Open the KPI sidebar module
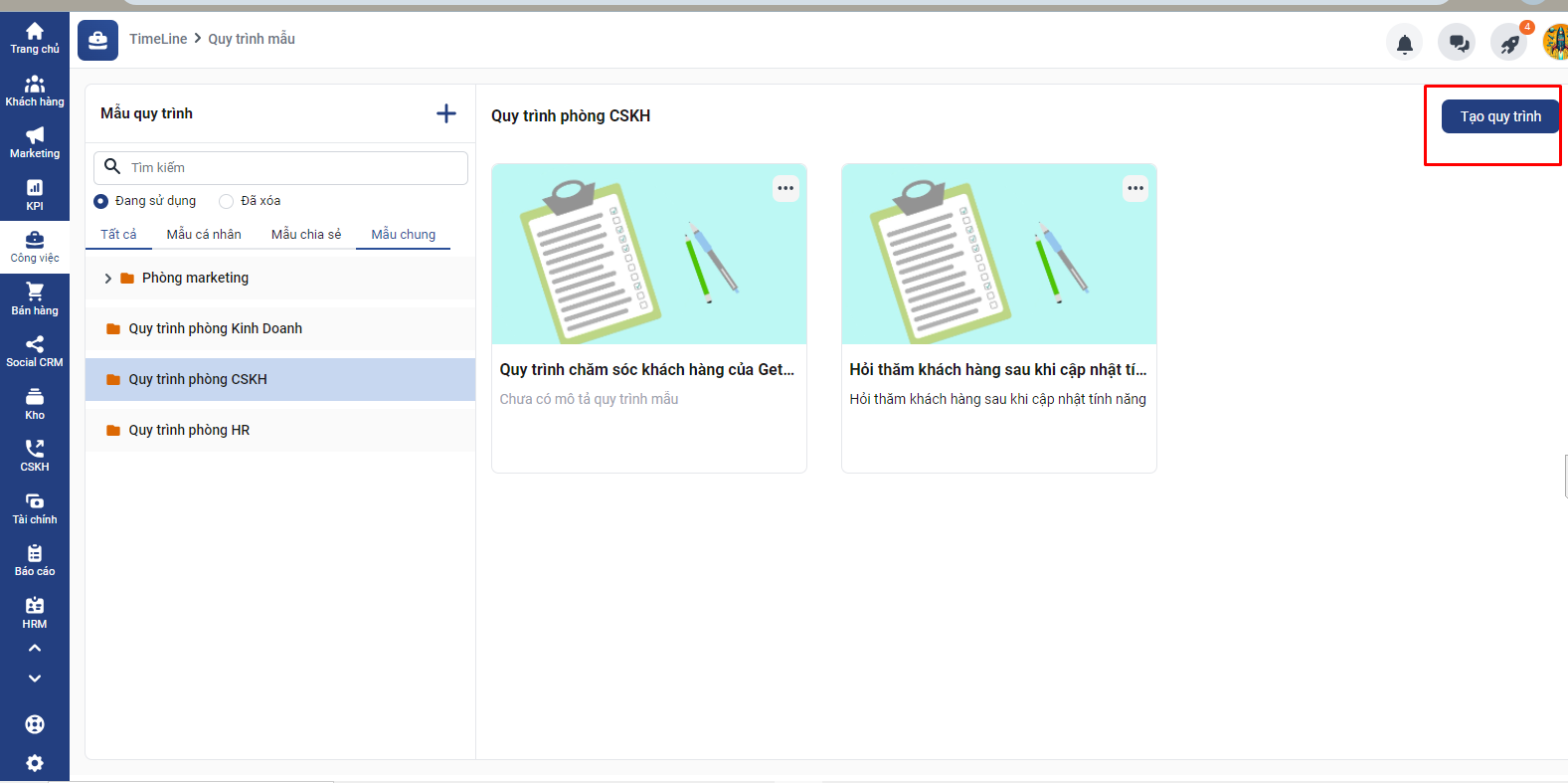This screenshot has width=1568, height=783. 35,194
